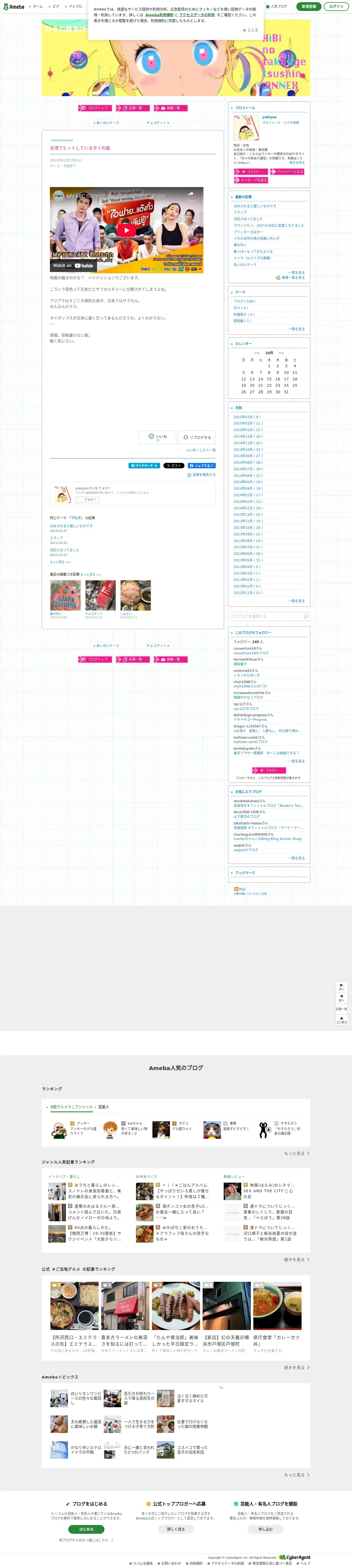Click the CyberAgent logo in footer
Screen dimensions: 352x1568
click(295, 1558)
